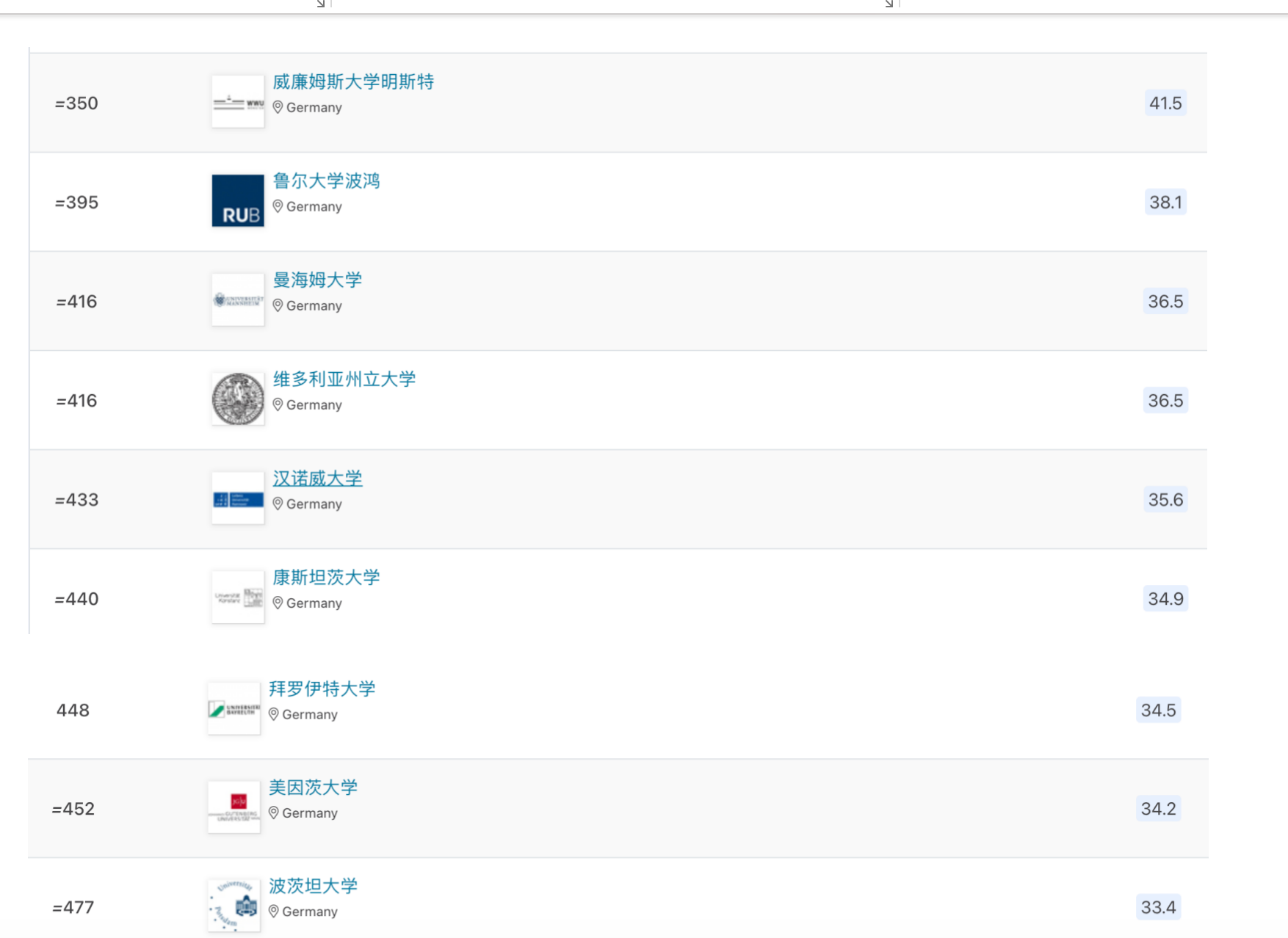
Task: Click the rank =350 cell
Action: tap(76, 103)
